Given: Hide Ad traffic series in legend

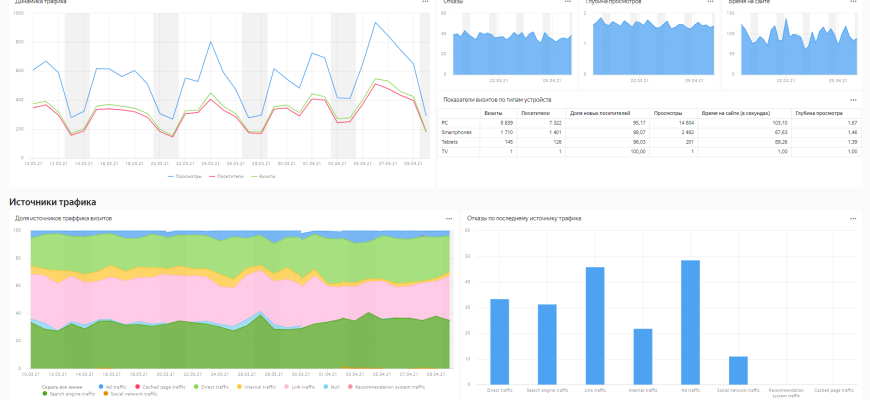Looking at the screenshot, I should click(112, 386).
